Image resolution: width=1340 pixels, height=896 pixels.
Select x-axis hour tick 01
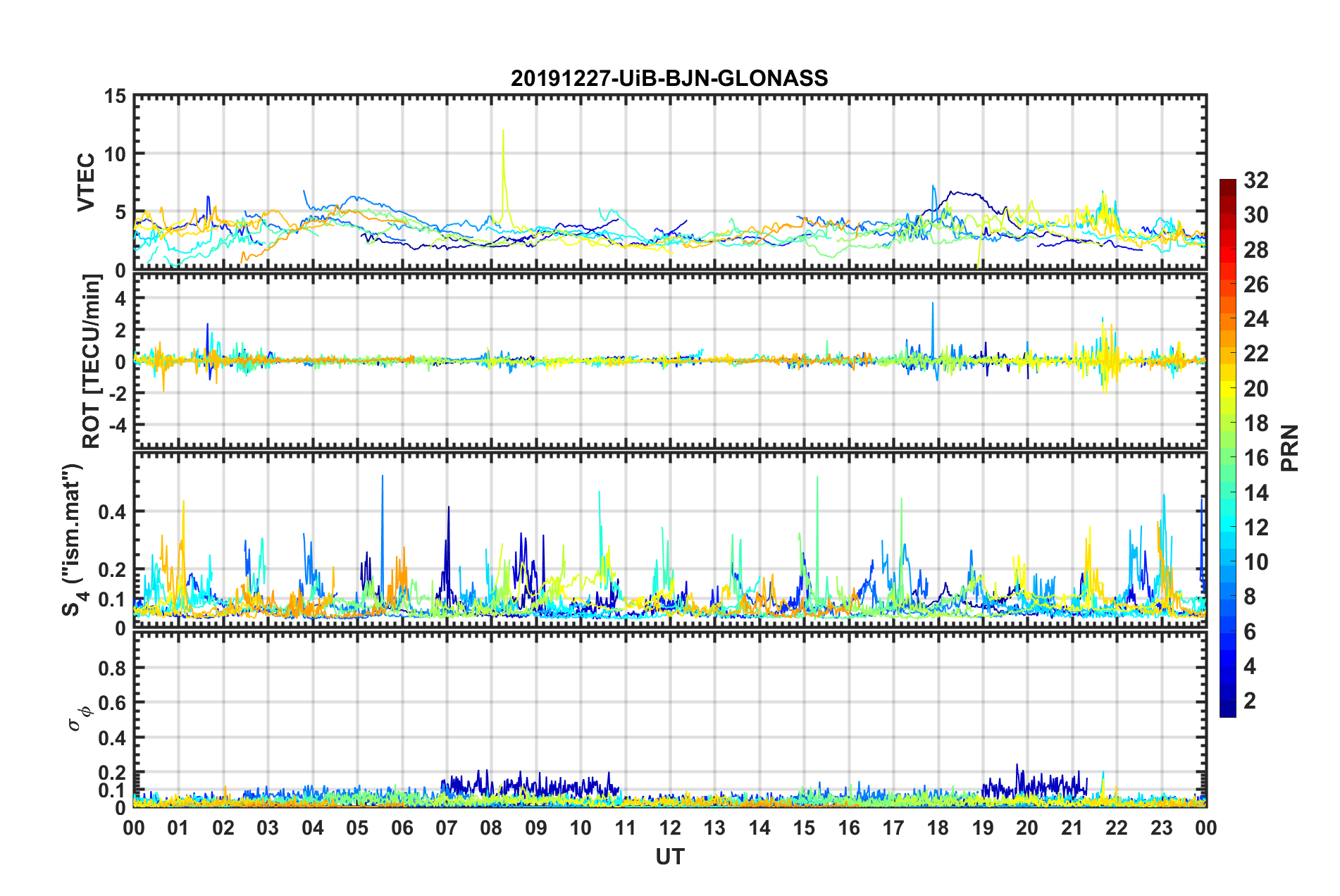(178, 828)
